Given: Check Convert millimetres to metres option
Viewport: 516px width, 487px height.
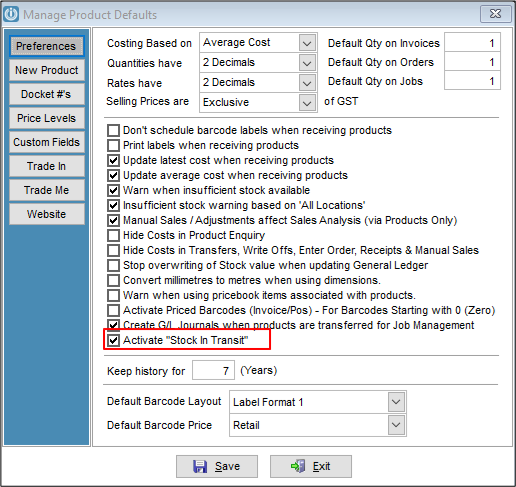Looking at the screenshot, I should (113, 280).
